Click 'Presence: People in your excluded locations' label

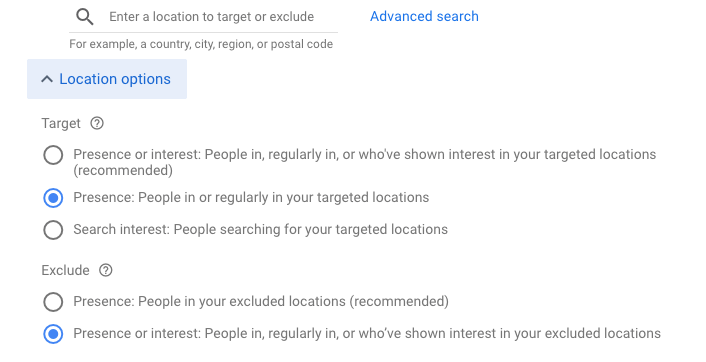coord(261,301)
